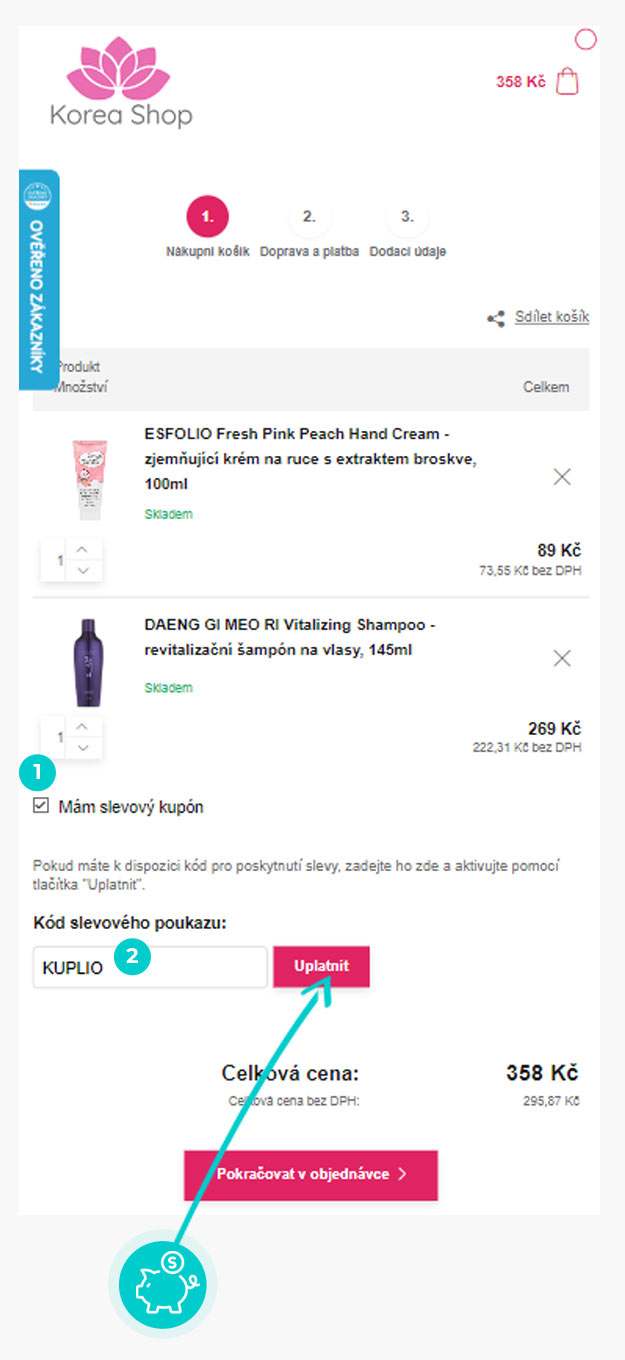This screenshot has height=1360, width=625.
Task: Increase quantity of Vitalizing Shampoo
Action: coord(83,727)
